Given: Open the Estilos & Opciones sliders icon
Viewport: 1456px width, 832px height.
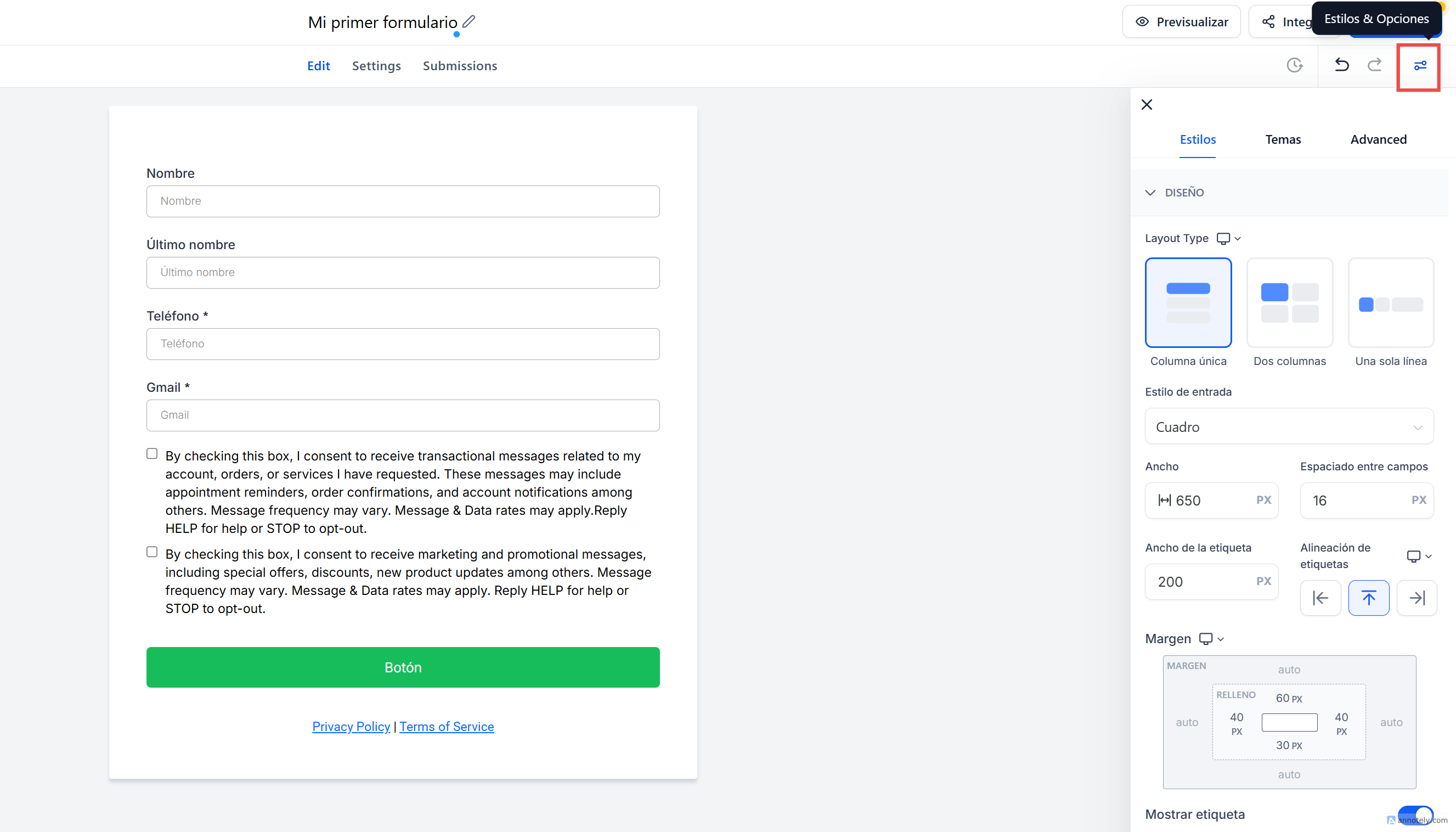Looking at the screenshot, I should pyautogui.click(x=1419, y=66).
